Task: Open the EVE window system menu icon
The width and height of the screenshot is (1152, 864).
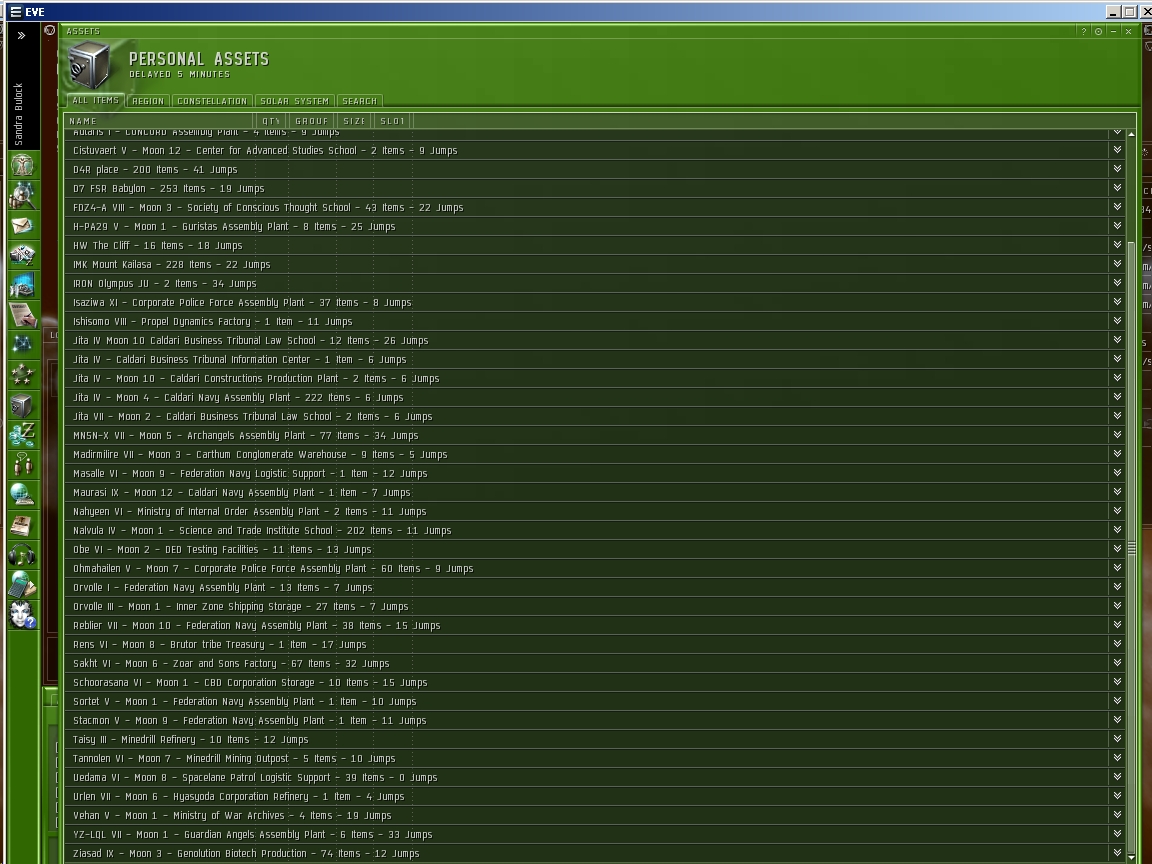Action: click(15, 12)
